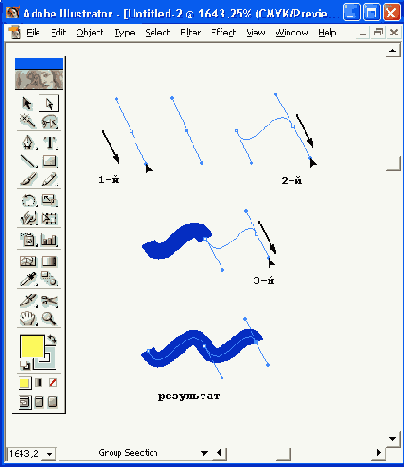Swap fill and stroke colors arrow
The width and height of the screenshot is (404, 467).
[52, 340]
